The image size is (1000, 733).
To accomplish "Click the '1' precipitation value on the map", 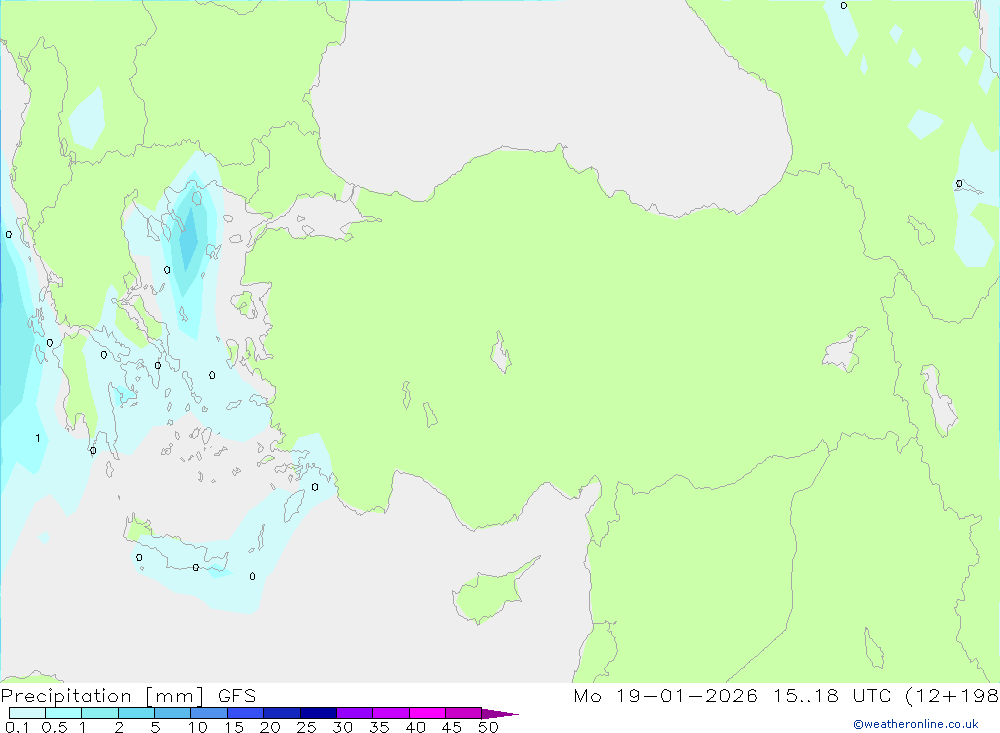I will tap(38, 438).
